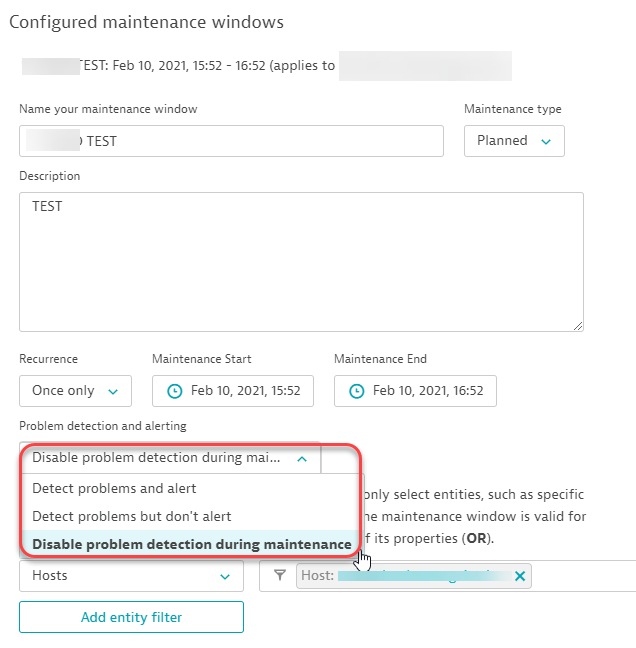The width and height of the screenshot is (636, 648).
Task: Click the funnel filter icon beside Host tag
Action: [280, 576]
